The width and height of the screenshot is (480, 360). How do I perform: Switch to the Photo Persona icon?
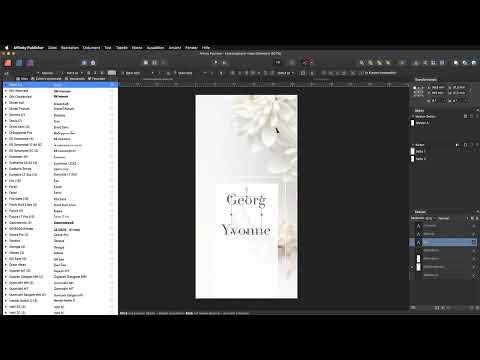click(30, 63)
